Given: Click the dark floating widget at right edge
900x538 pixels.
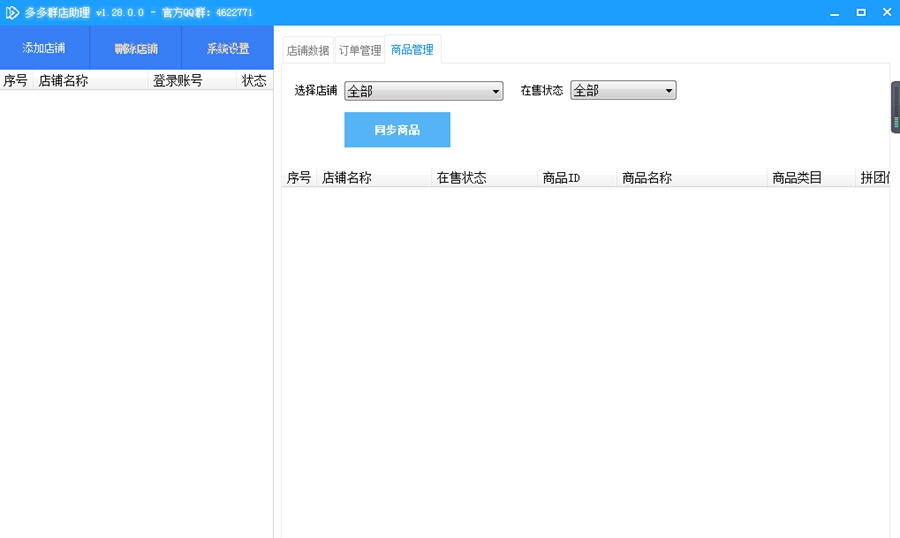Looking at the screenshot, I should [895, 107].
